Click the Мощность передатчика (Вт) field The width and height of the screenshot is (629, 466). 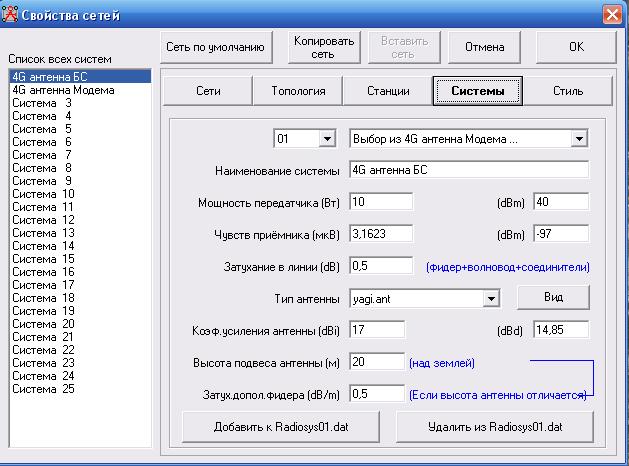(x=381, y=202)
